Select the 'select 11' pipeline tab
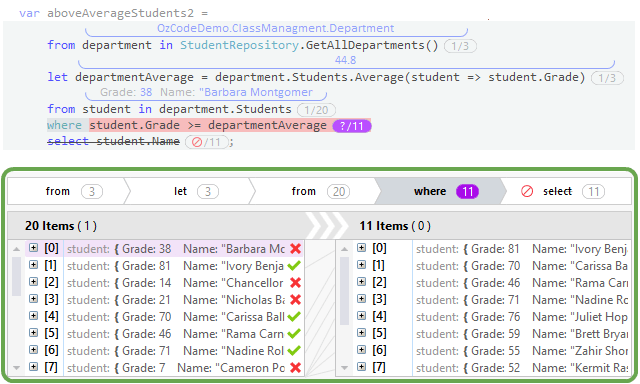Screen dimensions: 640x384 coord(567,191)
